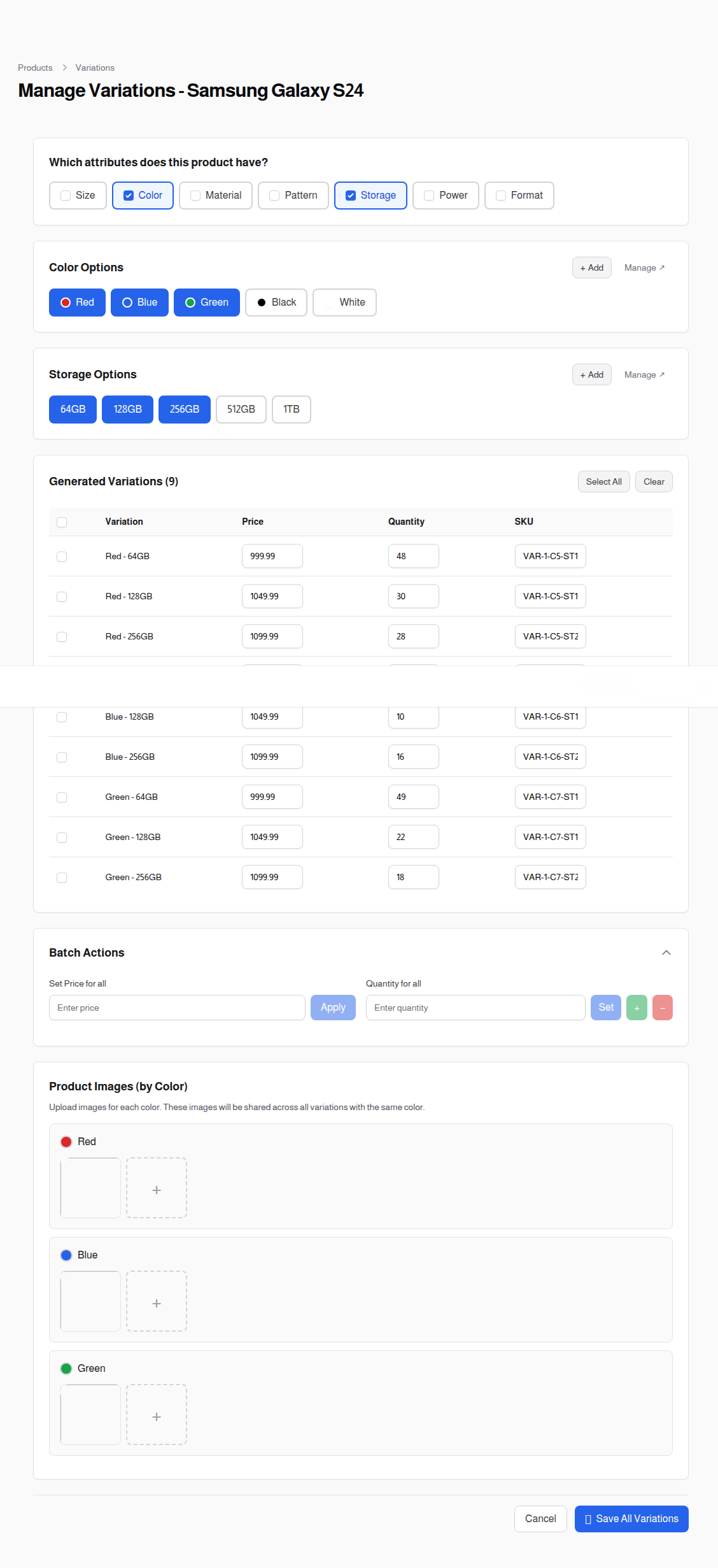Add a new Color option
Viewport: 718px width, 1568px height.
point(592,267)
